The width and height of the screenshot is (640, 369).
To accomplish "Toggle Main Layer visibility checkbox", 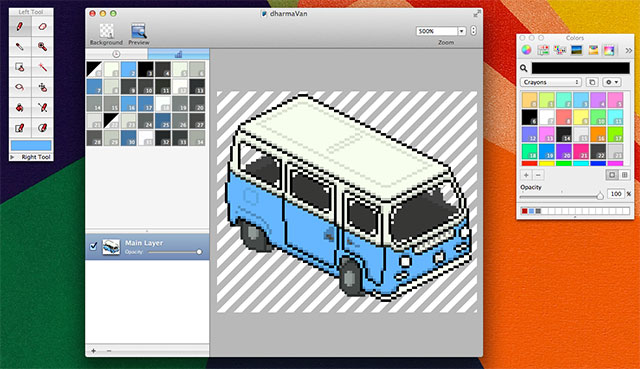I will click(93, 246).
